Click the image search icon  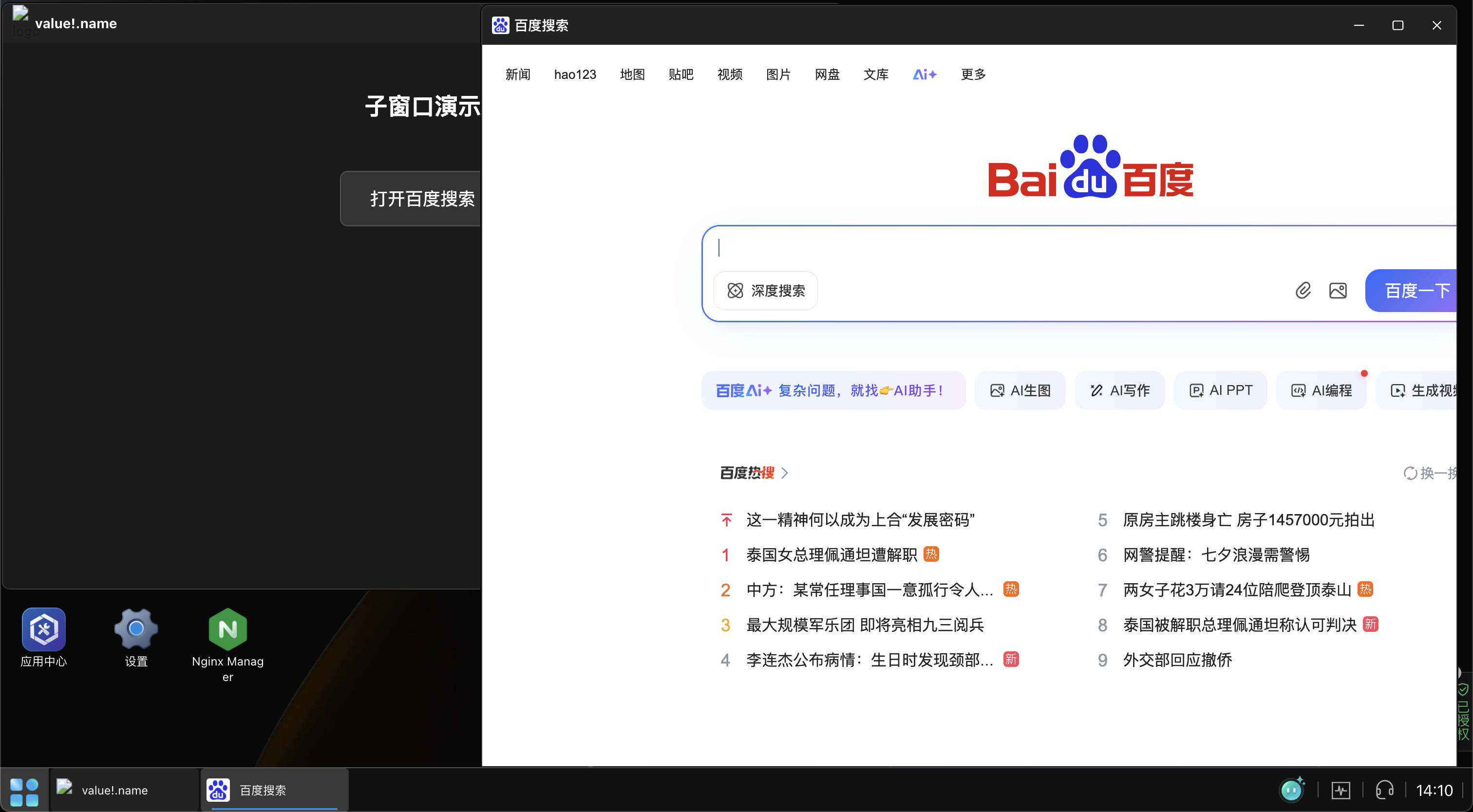click(x=1338, y=290)
